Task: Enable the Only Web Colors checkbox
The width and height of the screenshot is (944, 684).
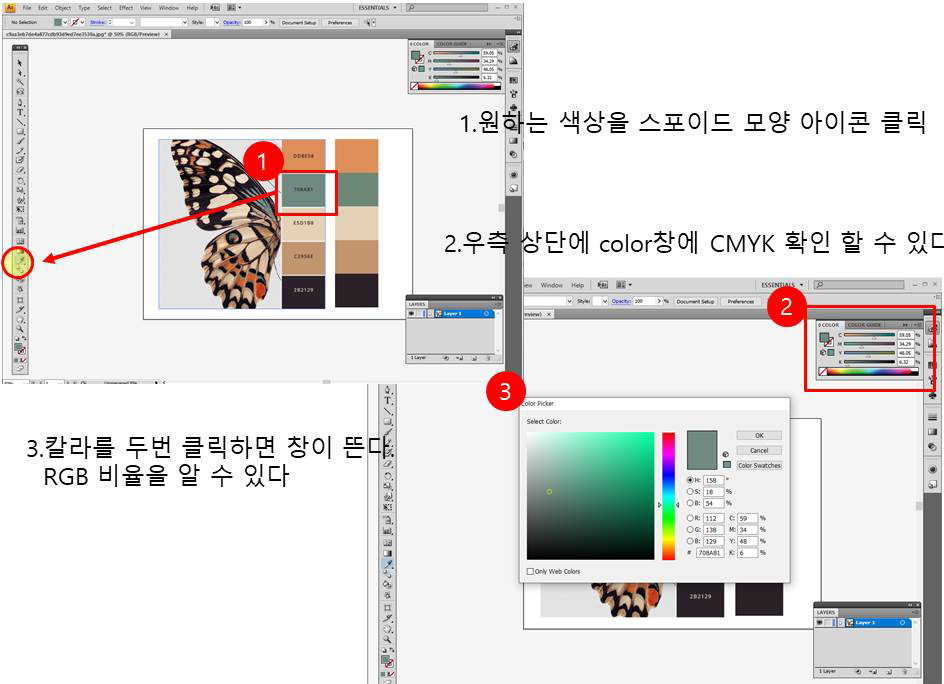Action: [x=530, y=570]
